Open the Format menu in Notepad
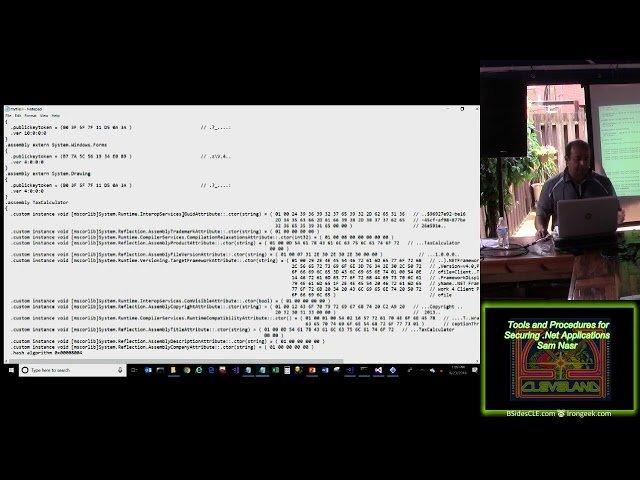 click(x=30, y=115)
